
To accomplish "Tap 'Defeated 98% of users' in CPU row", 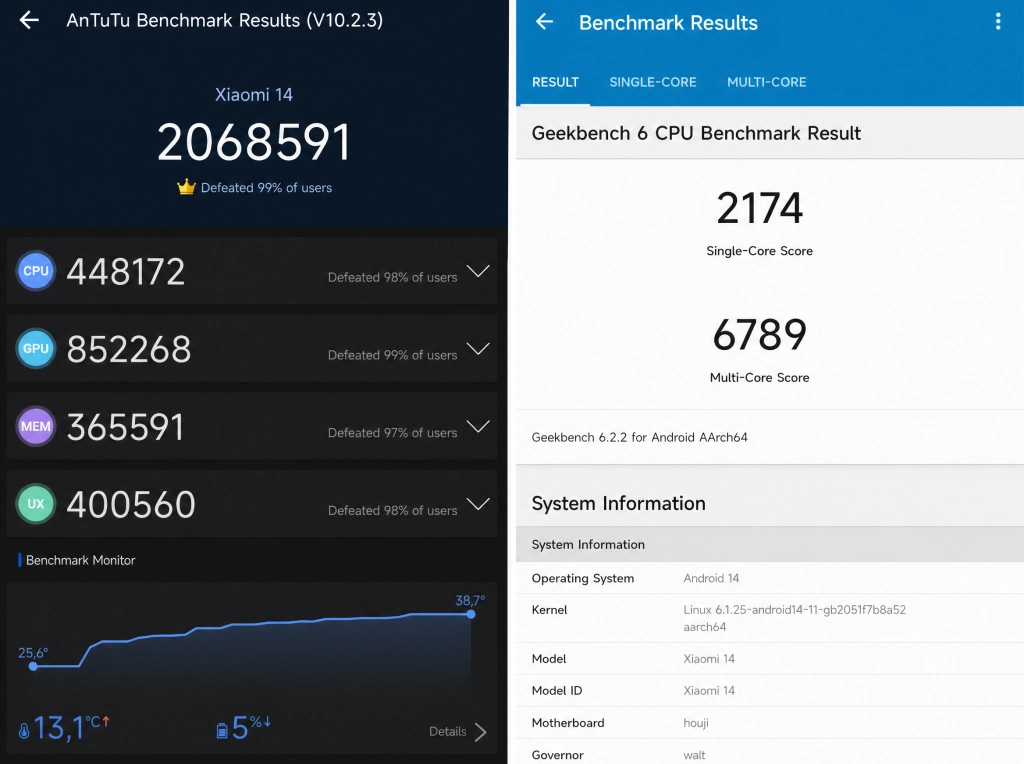I will [392, 278].
